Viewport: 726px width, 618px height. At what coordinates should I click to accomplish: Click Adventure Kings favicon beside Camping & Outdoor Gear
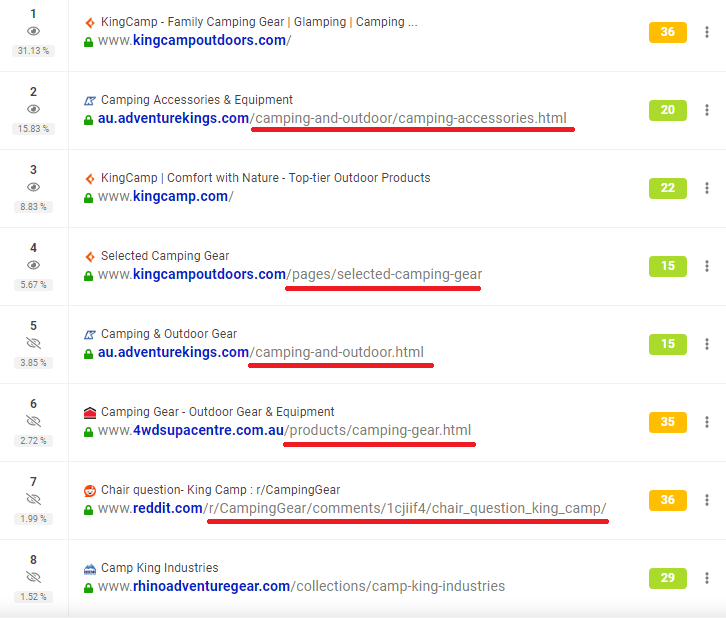[x=90, y=334]
